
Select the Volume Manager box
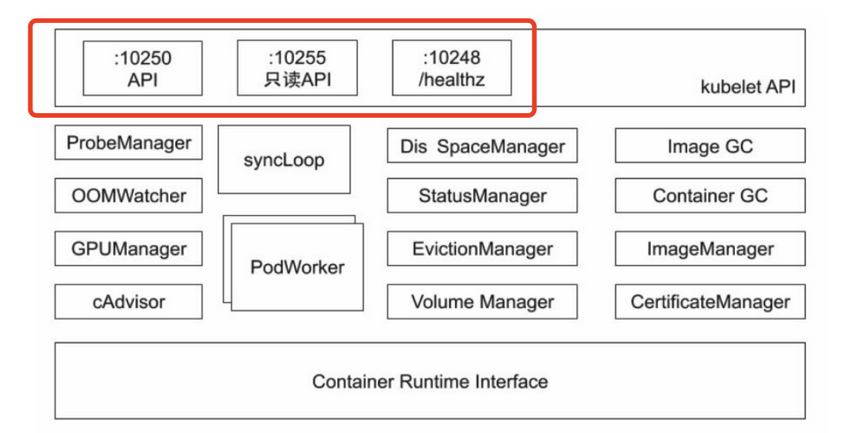(482, 301)
